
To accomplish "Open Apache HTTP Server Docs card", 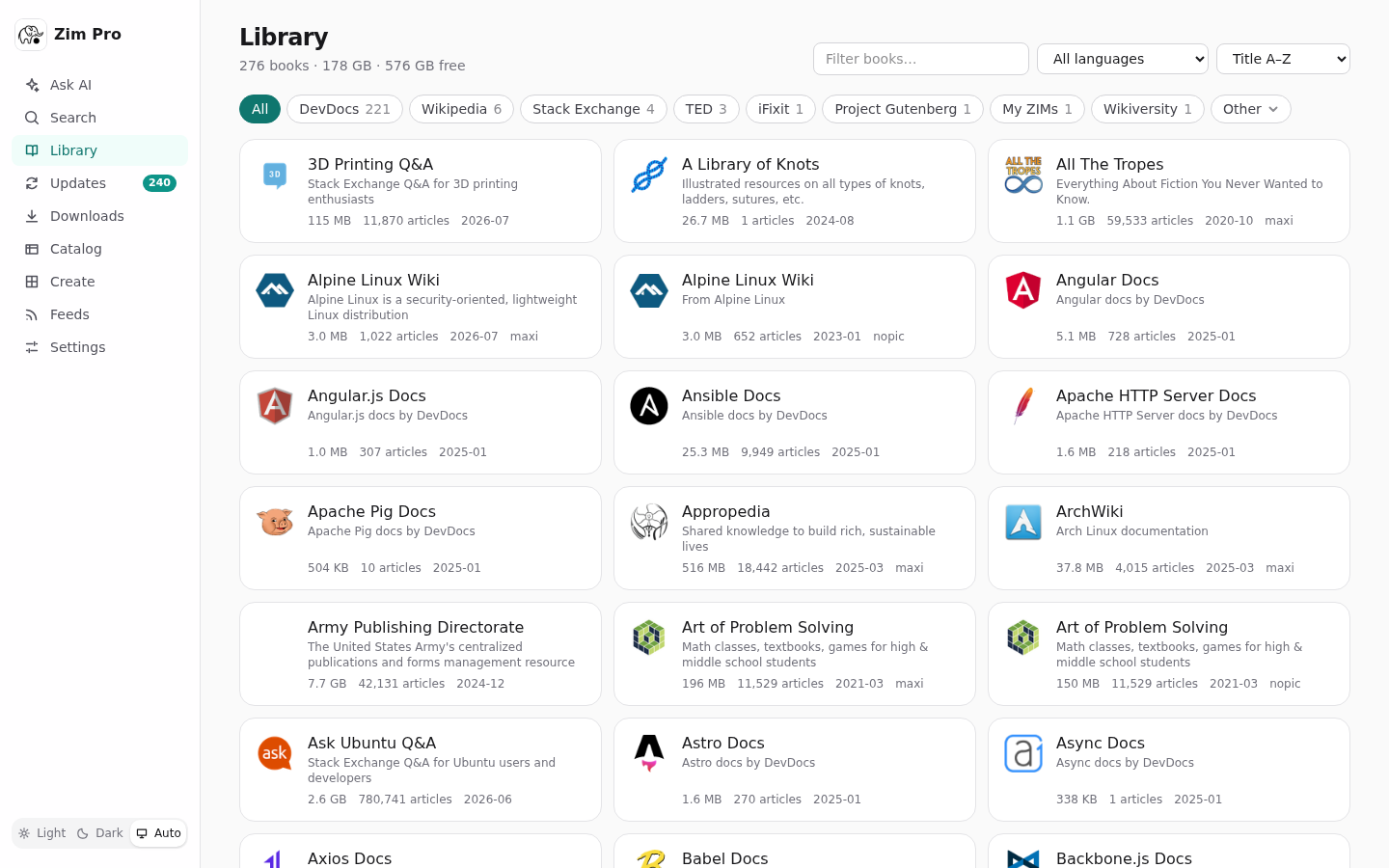I will point(1169,422).
